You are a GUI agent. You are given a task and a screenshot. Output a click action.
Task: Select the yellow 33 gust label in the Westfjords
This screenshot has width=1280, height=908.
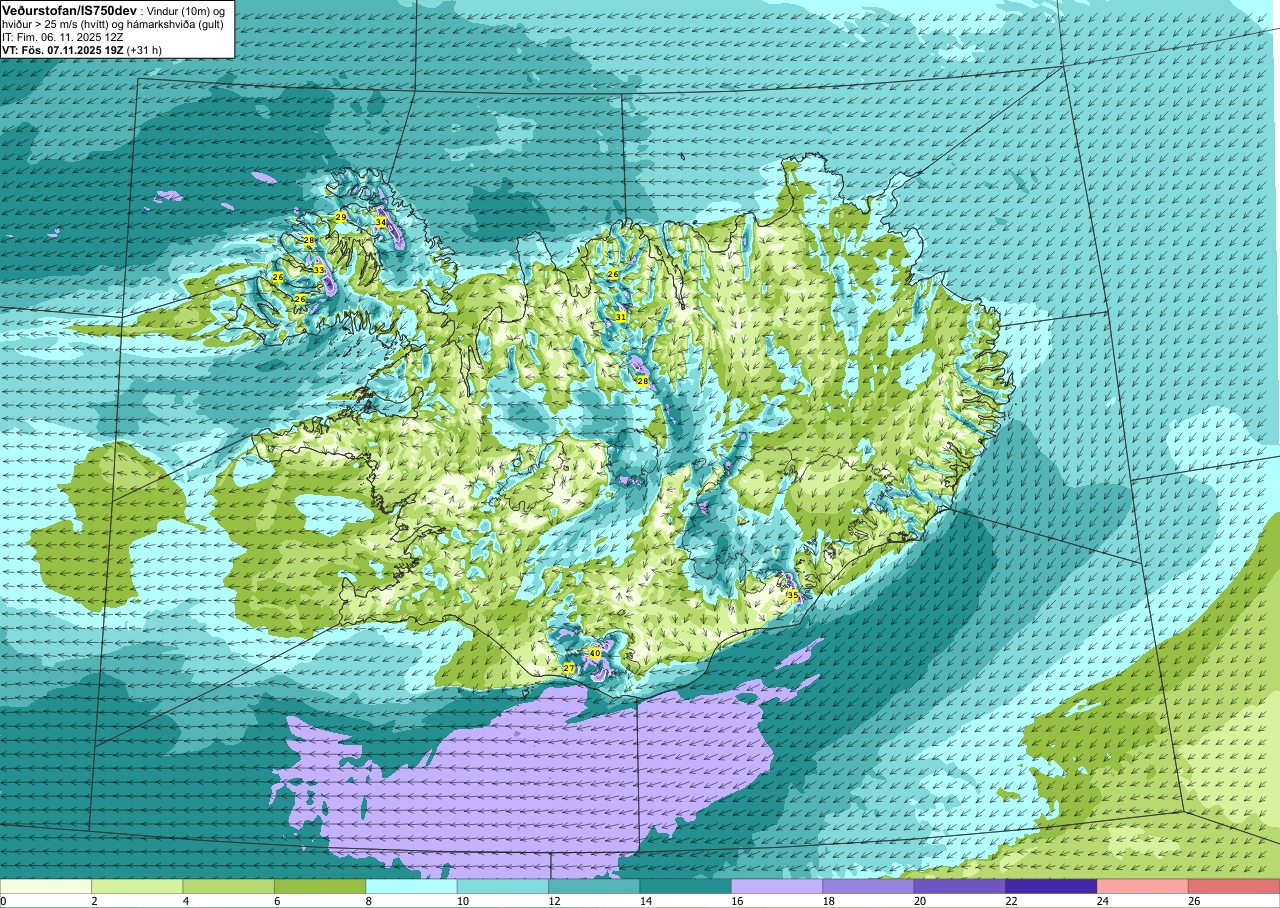(318, 270)
